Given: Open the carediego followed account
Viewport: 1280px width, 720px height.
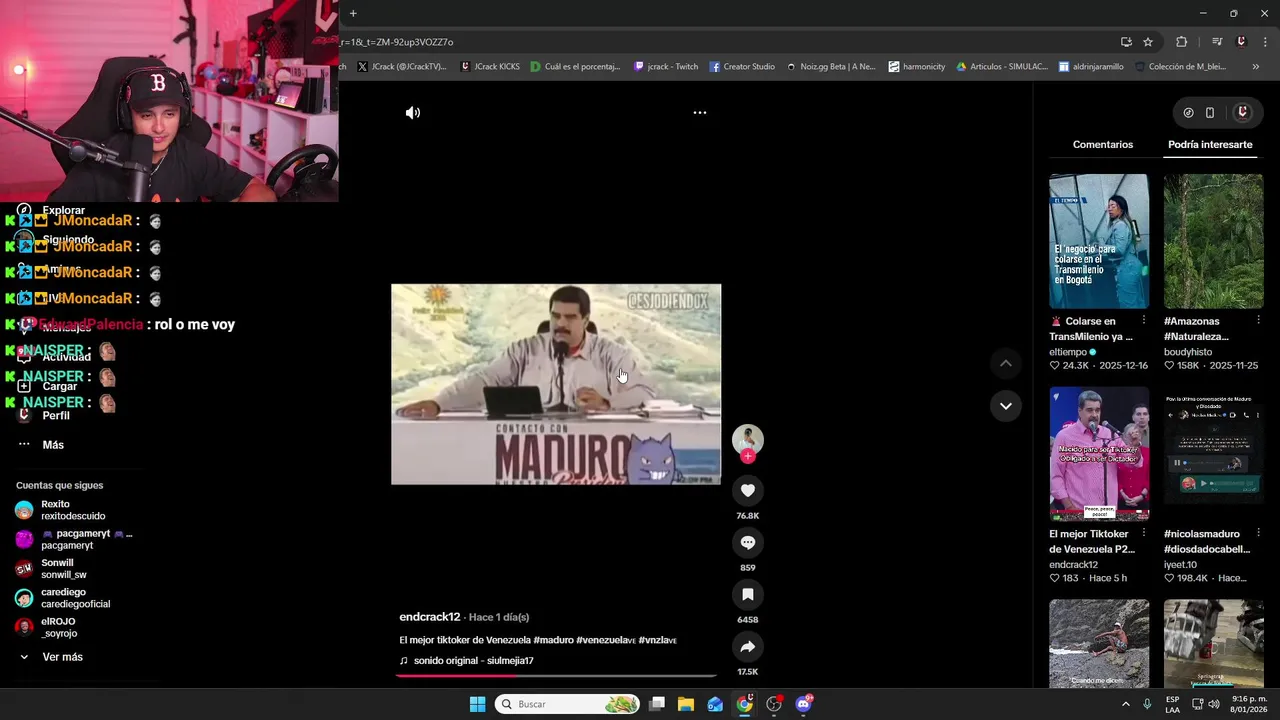Looking at the screenshot, I should pyautogui.click(x=63, y=597).
